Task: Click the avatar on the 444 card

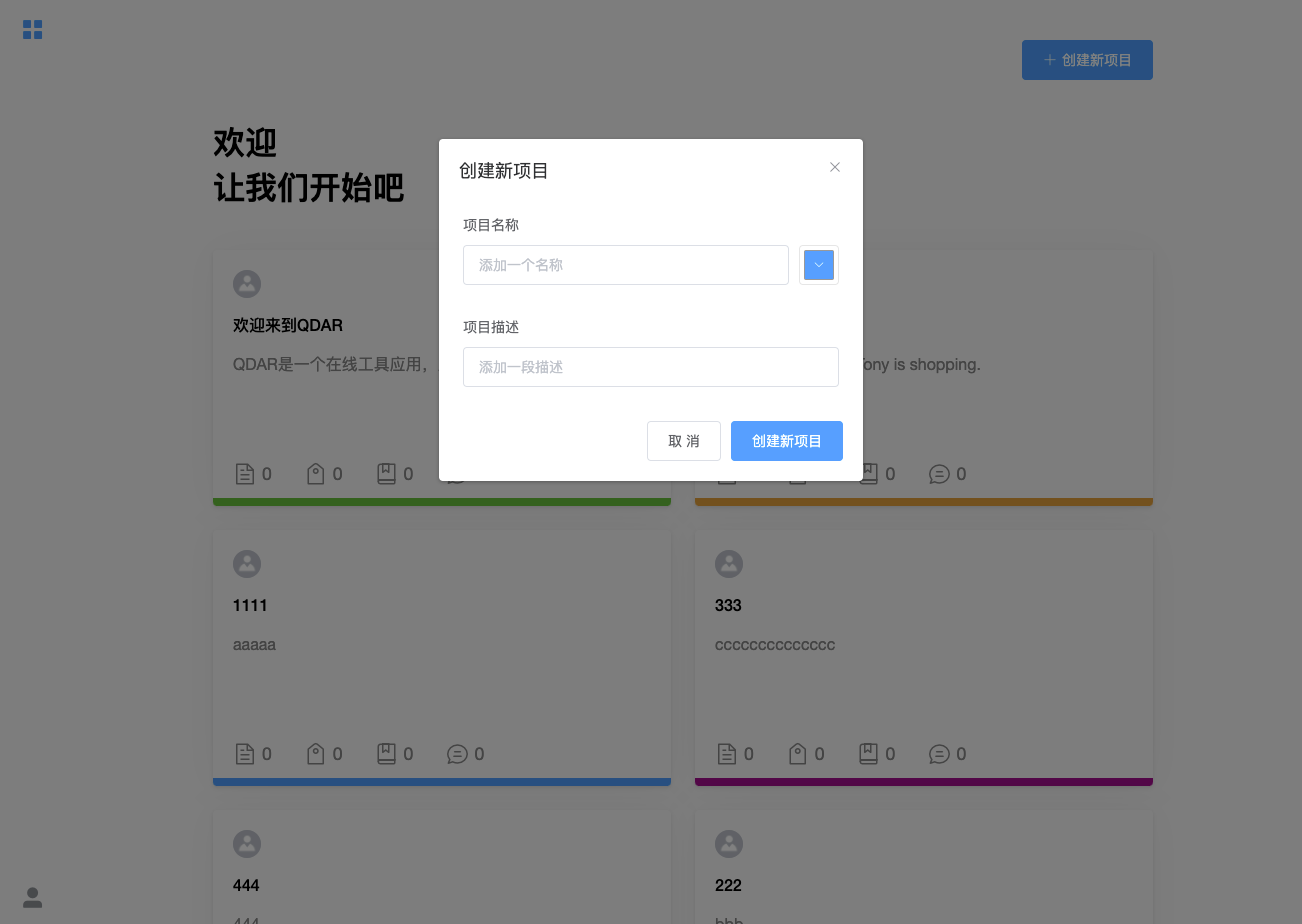Action: tap(247, 843)
